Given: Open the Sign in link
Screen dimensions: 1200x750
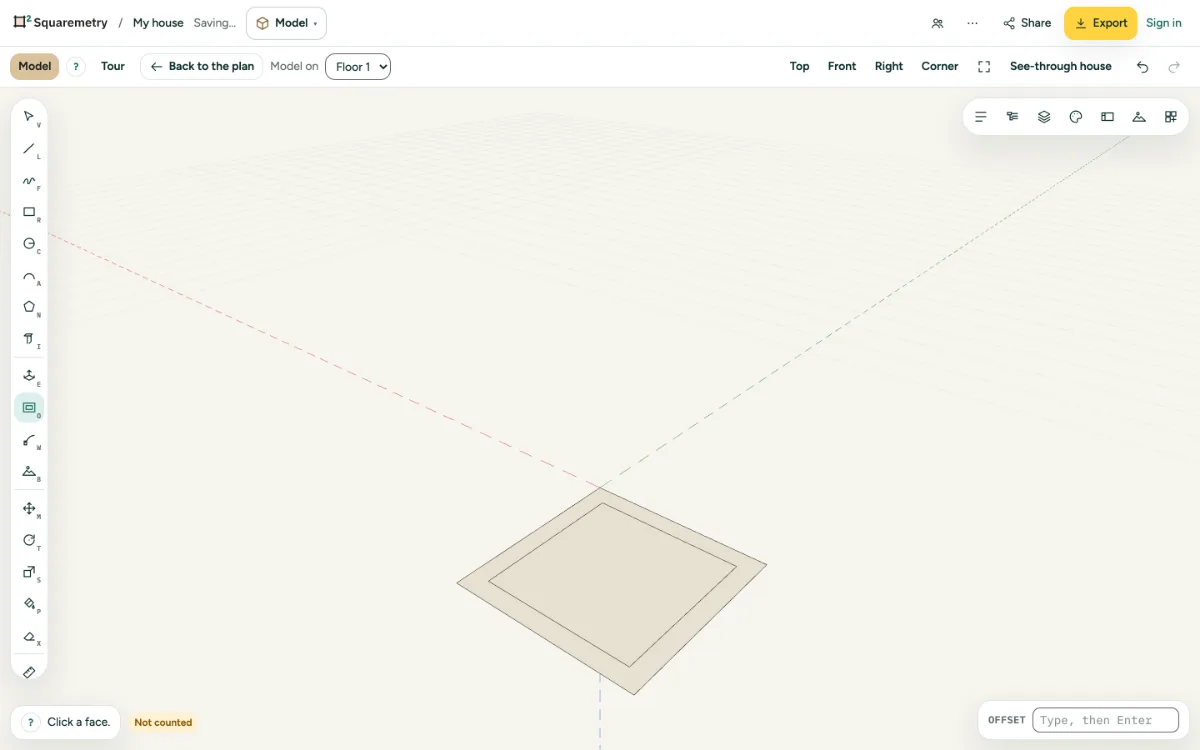Looking at the screenshot, I should coord(1164,23).
